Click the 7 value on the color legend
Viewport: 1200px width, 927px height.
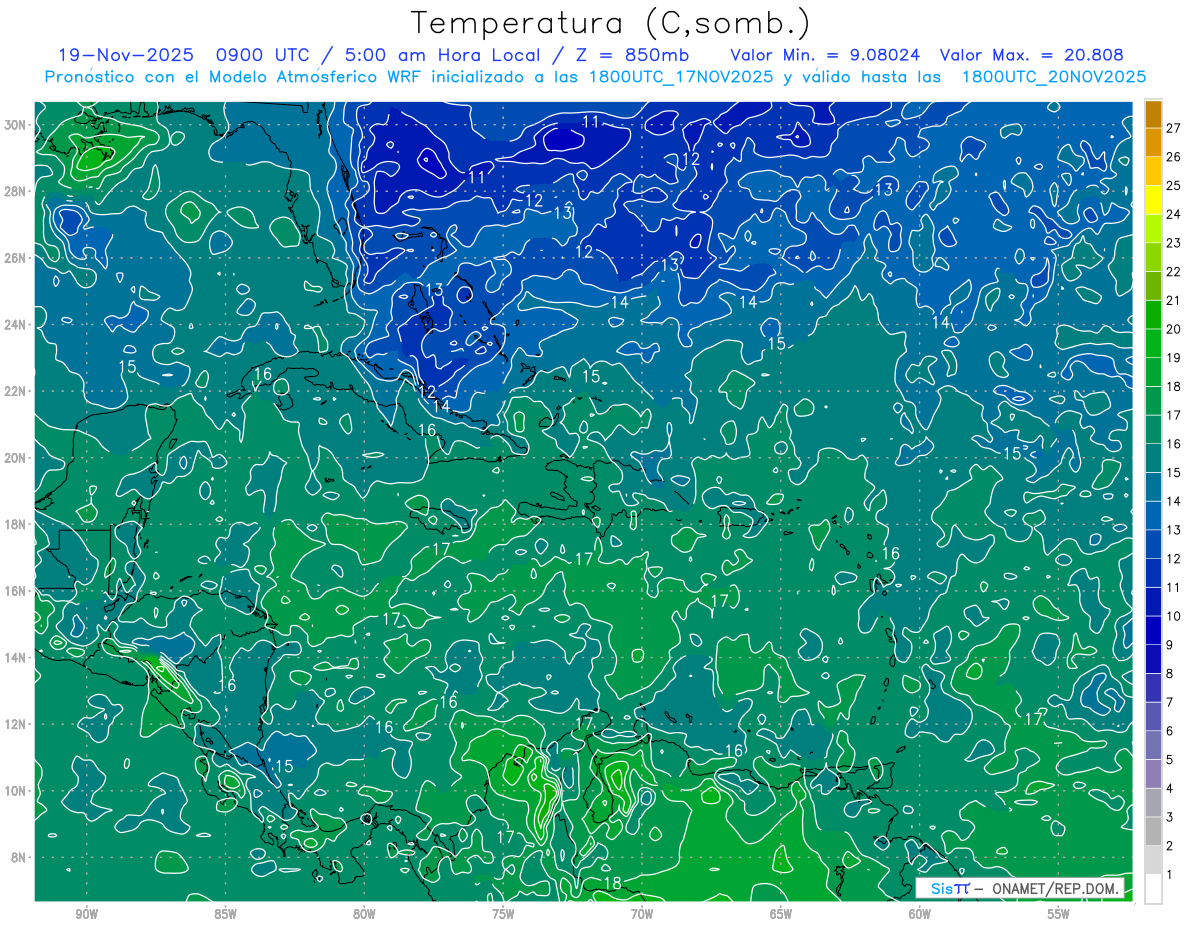click(1170, 702)
